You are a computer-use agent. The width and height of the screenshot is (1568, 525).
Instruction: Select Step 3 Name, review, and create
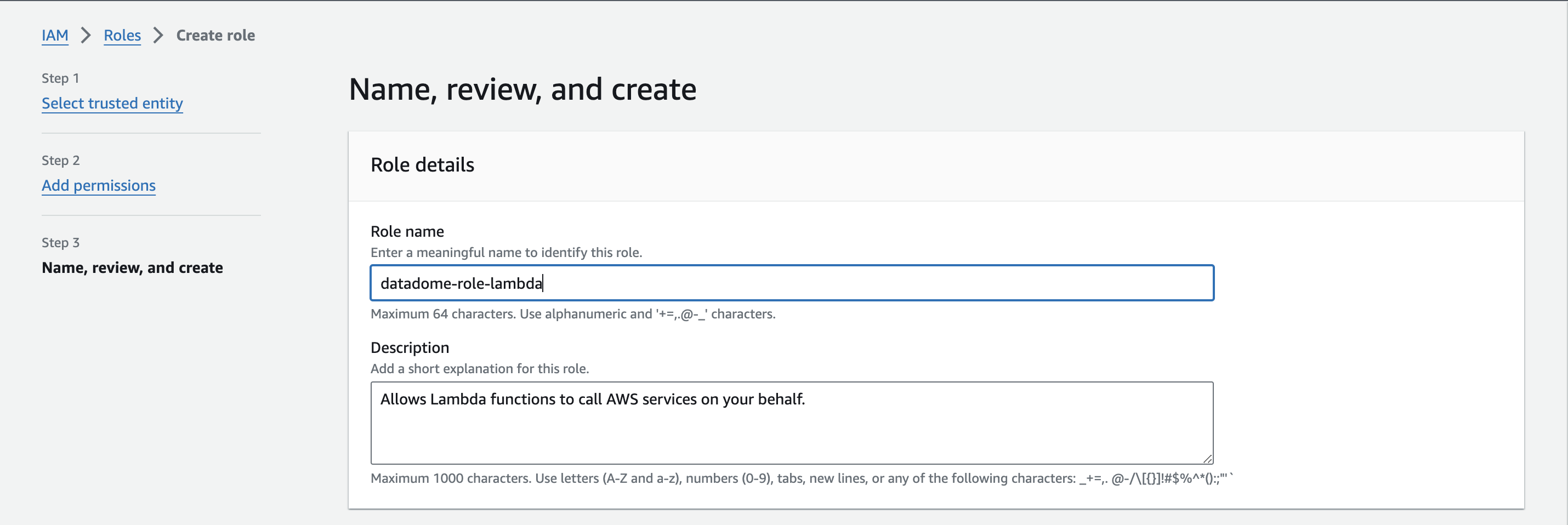[x=132, y=267]
